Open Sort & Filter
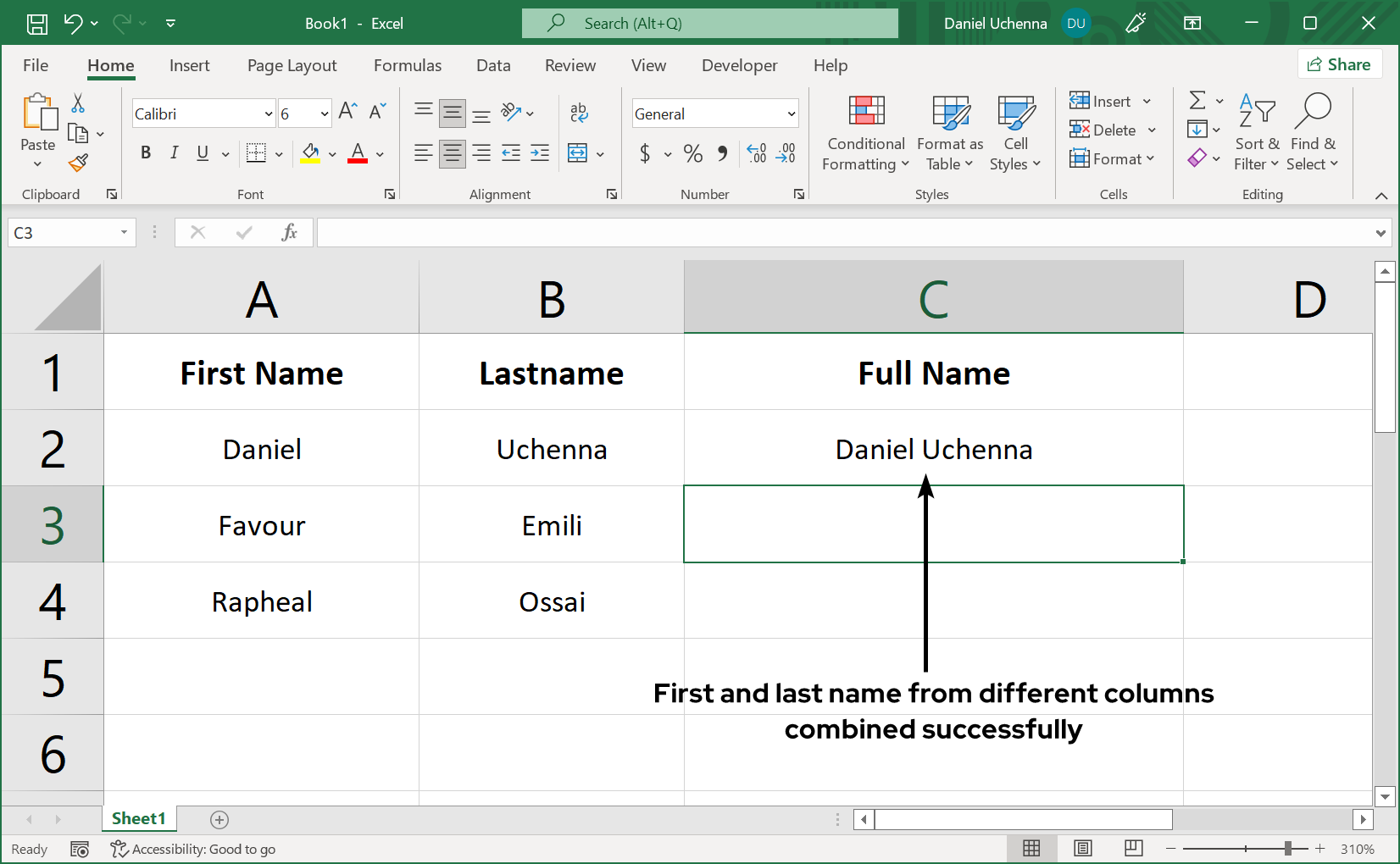1400x864 pixels. click(x=1257, y=131)
